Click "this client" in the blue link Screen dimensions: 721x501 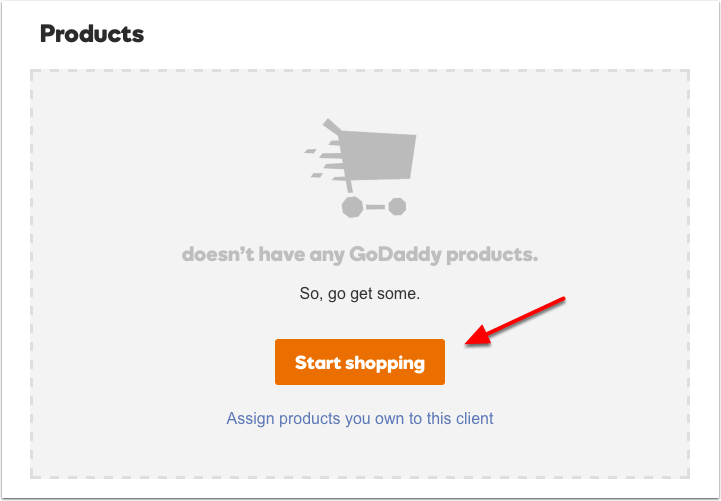[460, 418]
